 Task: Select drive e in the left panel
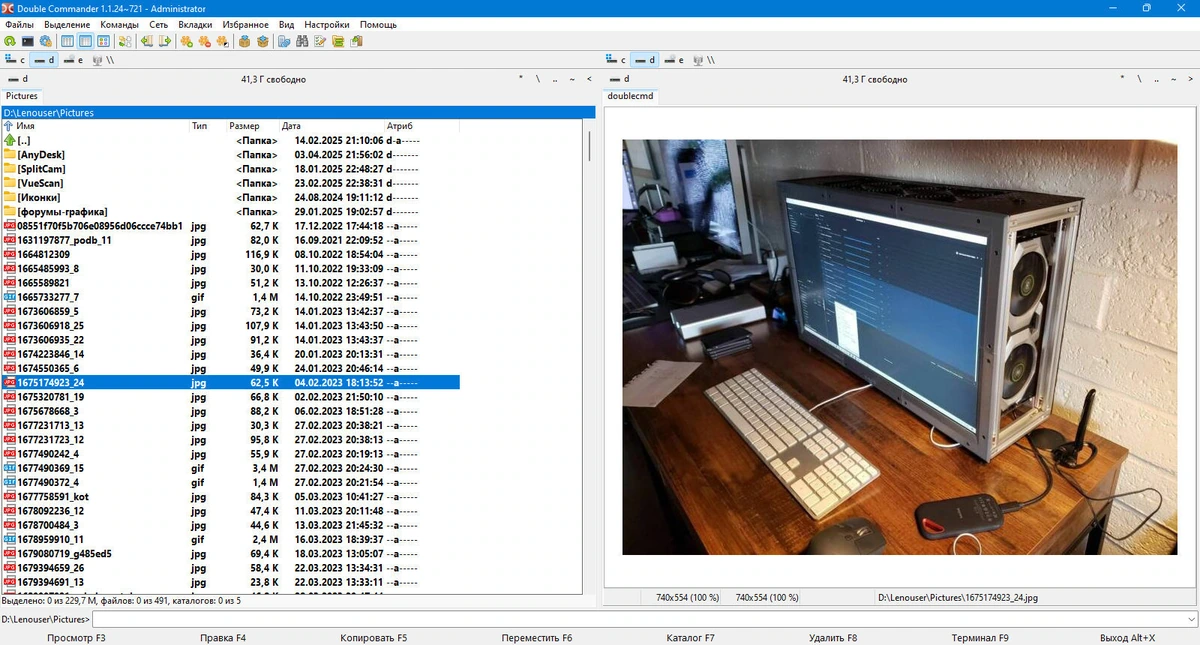pyautogui.click(x=73, y=60)
